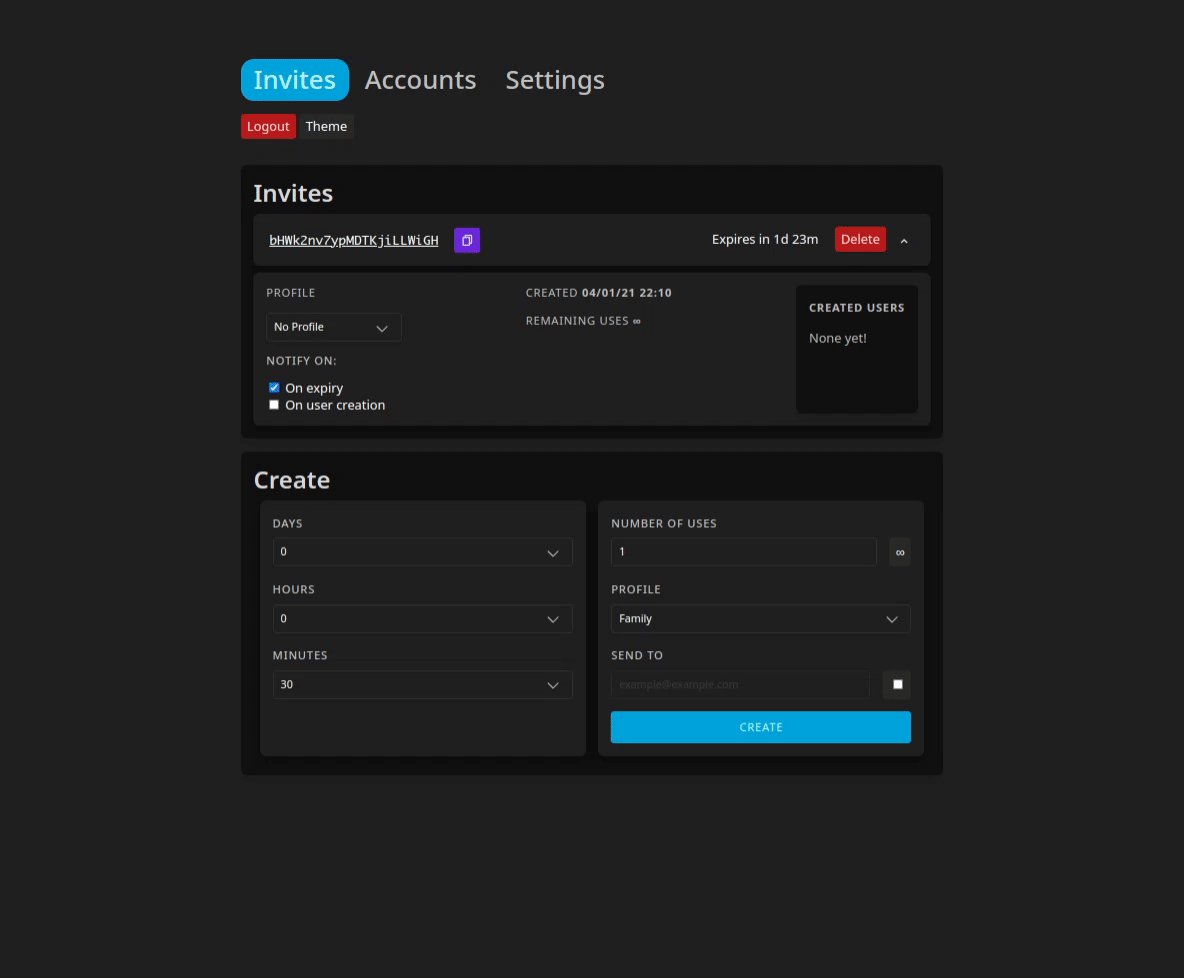Expand the Hours dropdown

tap(422, 619)
